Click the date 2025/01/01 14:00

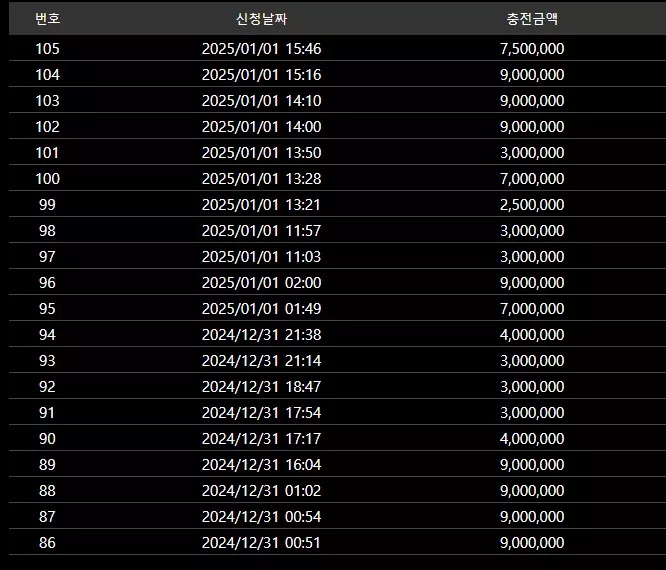(261, 127)
